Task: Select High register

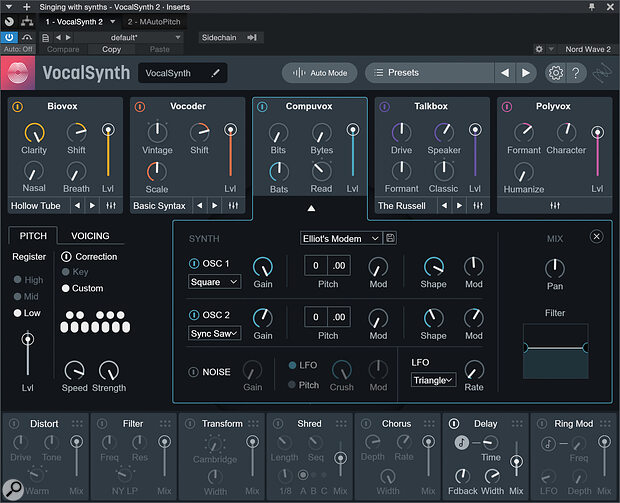Action: (17, 280)
